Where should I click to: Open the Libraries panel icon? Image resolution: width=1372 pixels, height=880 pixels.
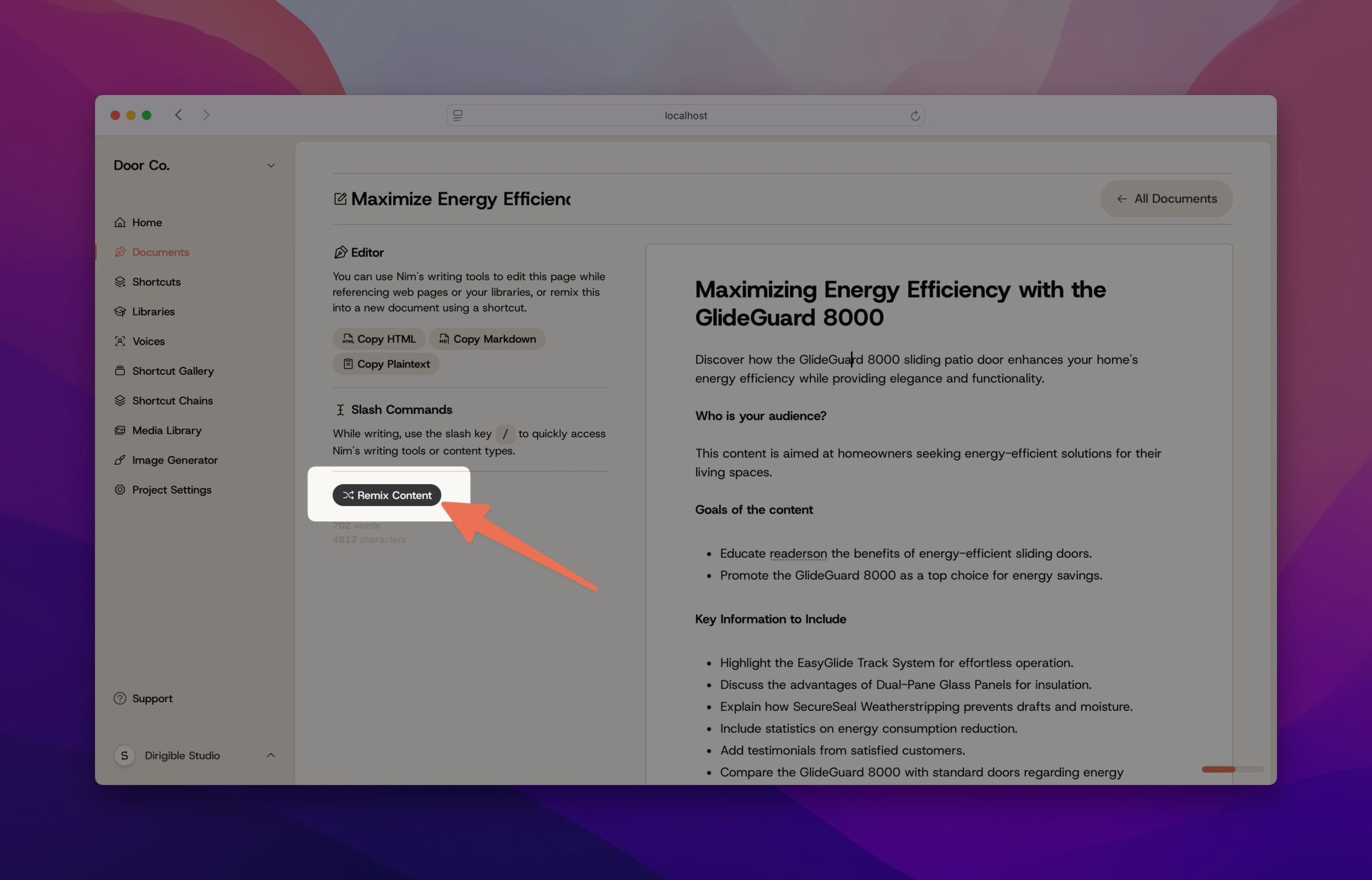(x=120, y=311)
